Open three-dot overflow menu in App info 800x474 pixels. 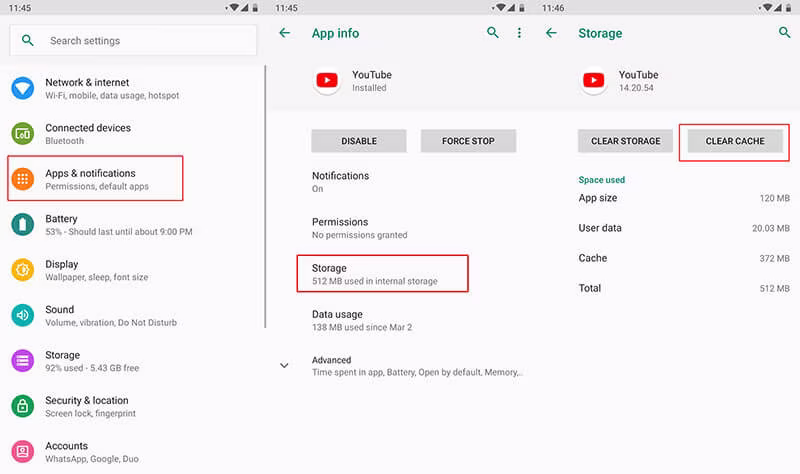point(519,33)
